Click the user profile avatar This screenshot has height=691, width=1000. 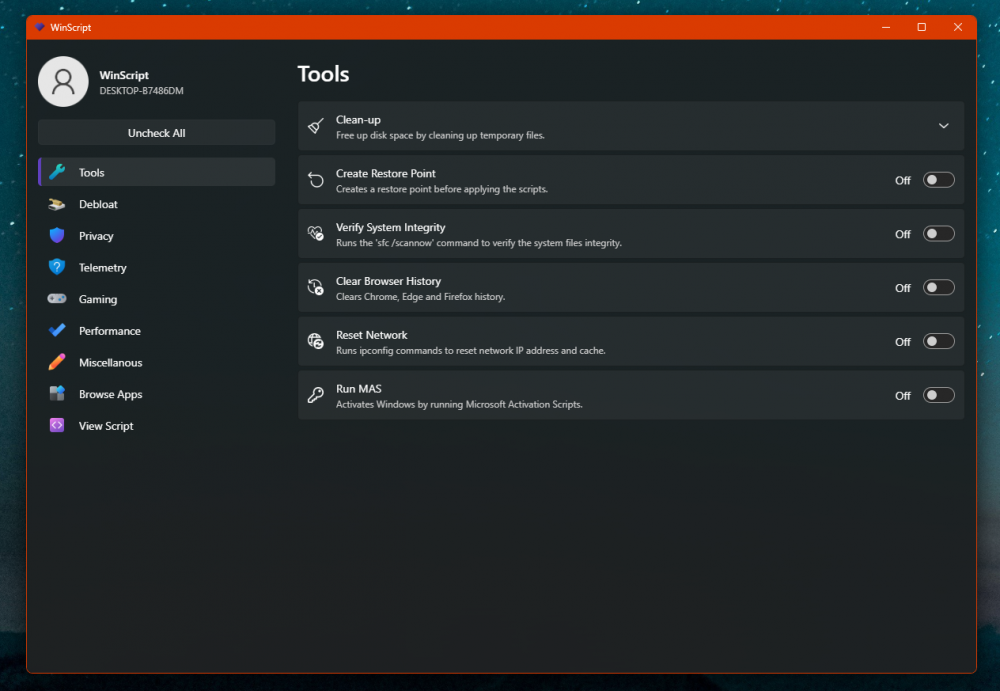coord(63,82)
